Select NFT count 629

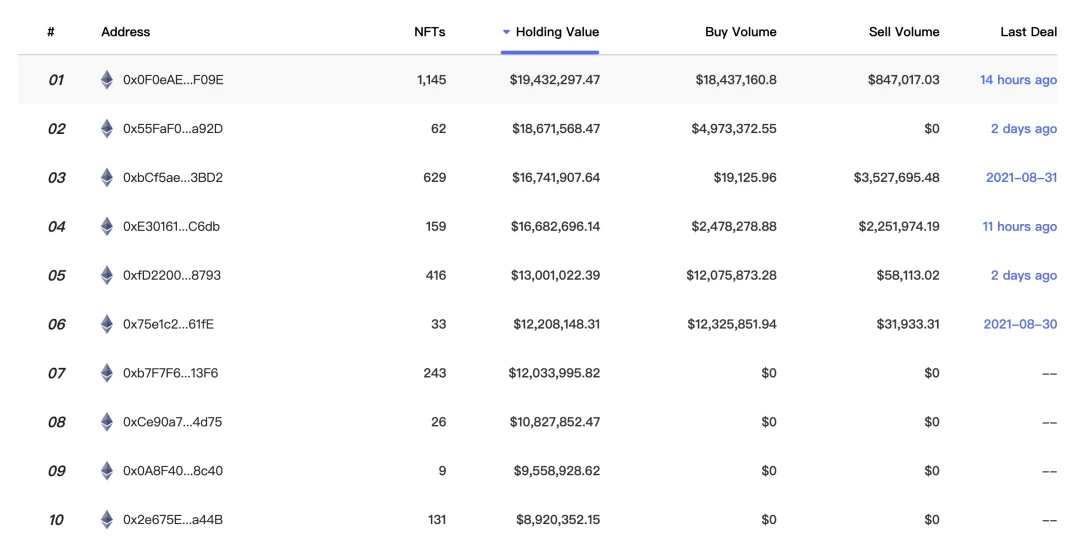(x=435, y=178)
